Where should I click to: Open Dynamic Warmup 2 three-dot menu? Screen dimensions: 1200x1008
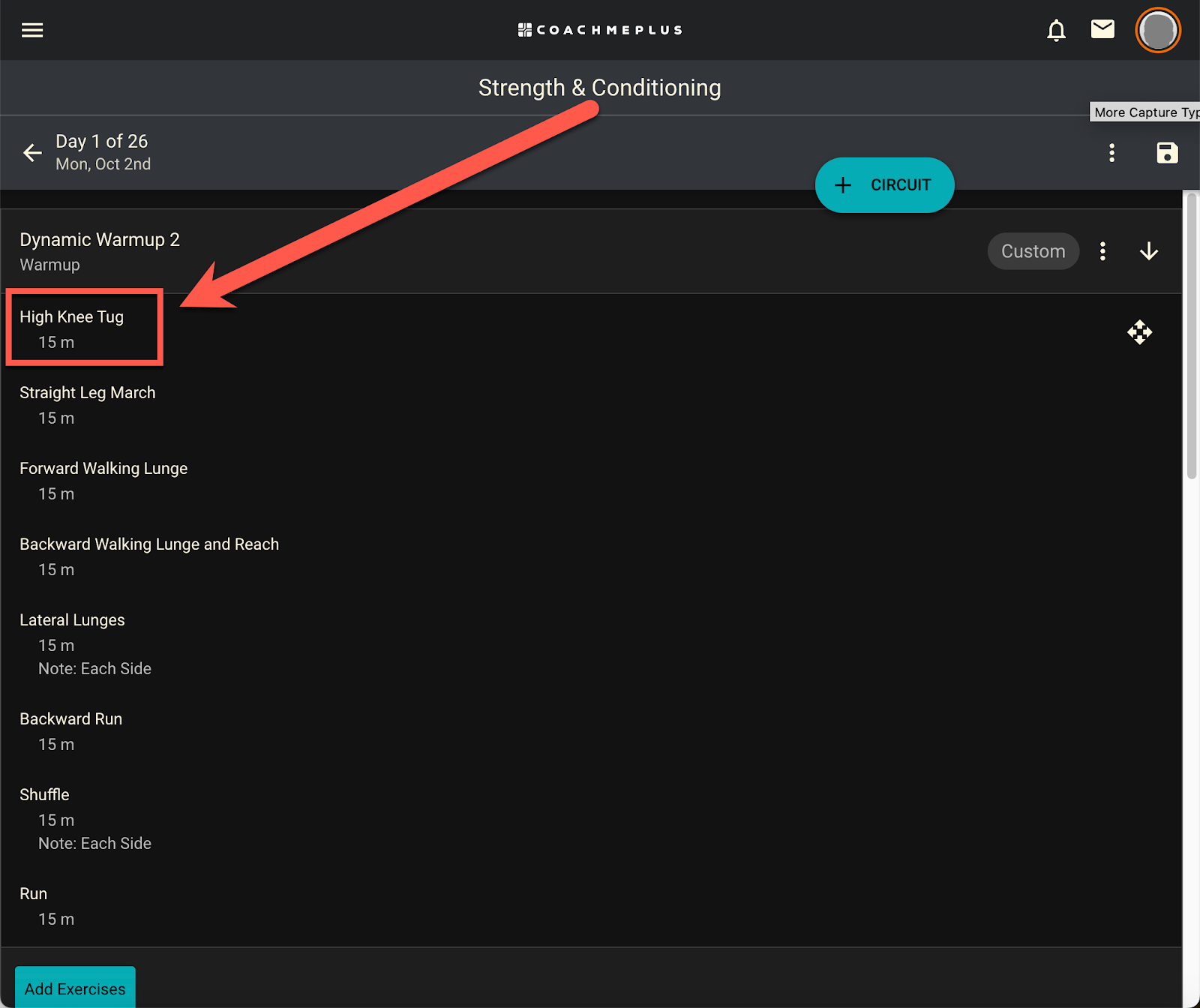point(1102,251)
